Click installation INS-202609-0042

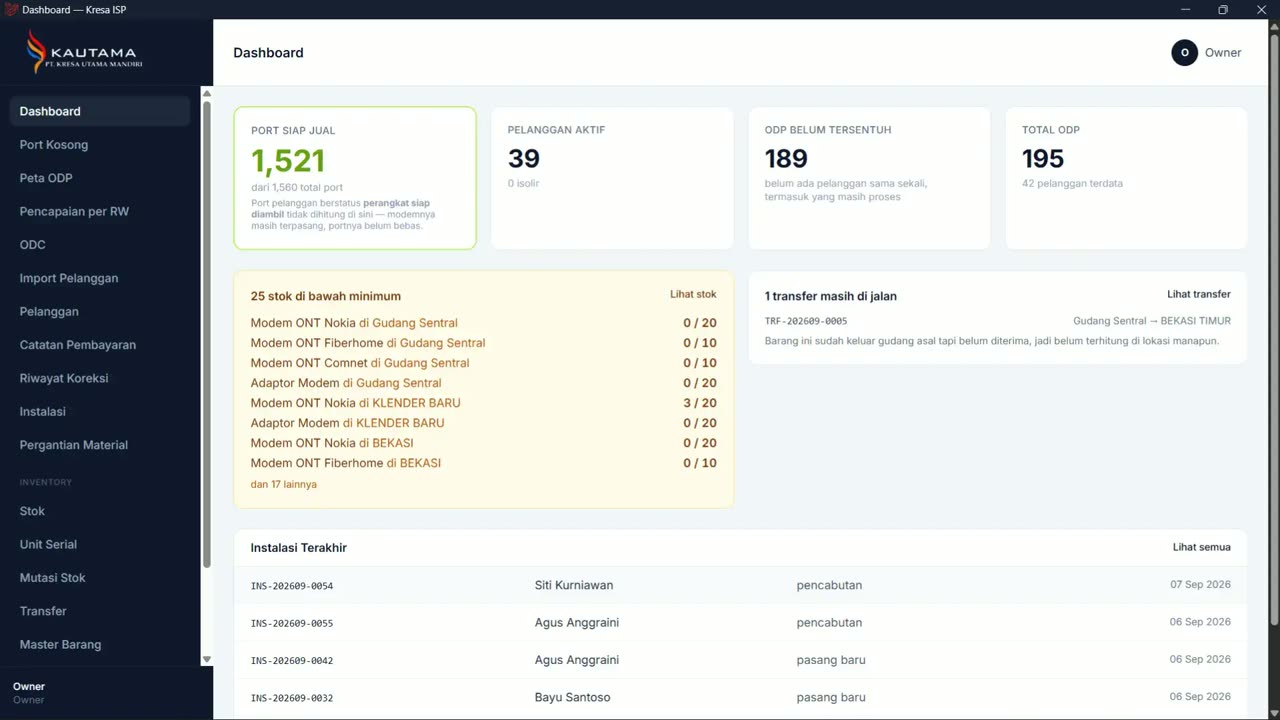[292, 661]
